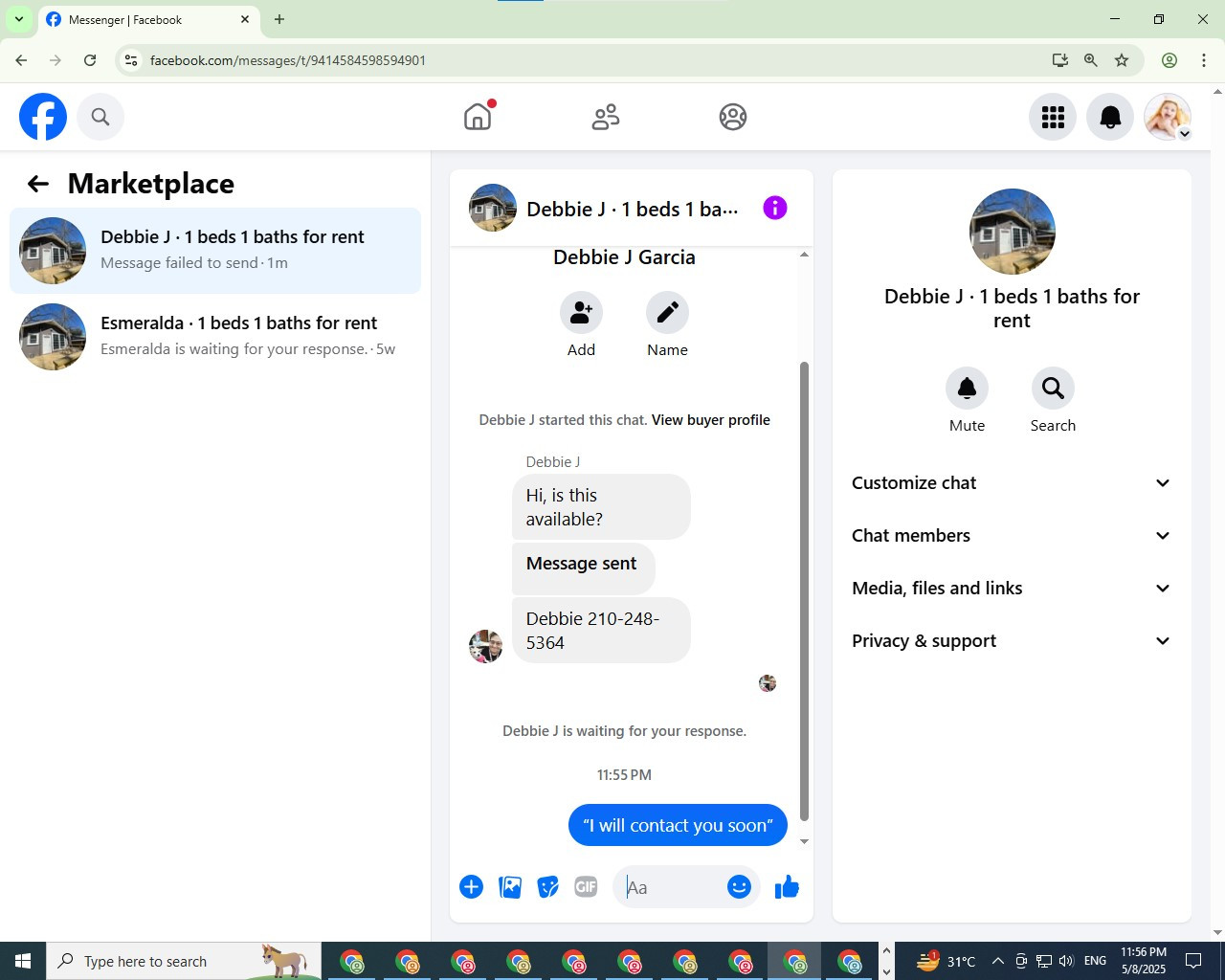
Task: Open the taskbar clock and date
Action: (x=1144, y=961)
